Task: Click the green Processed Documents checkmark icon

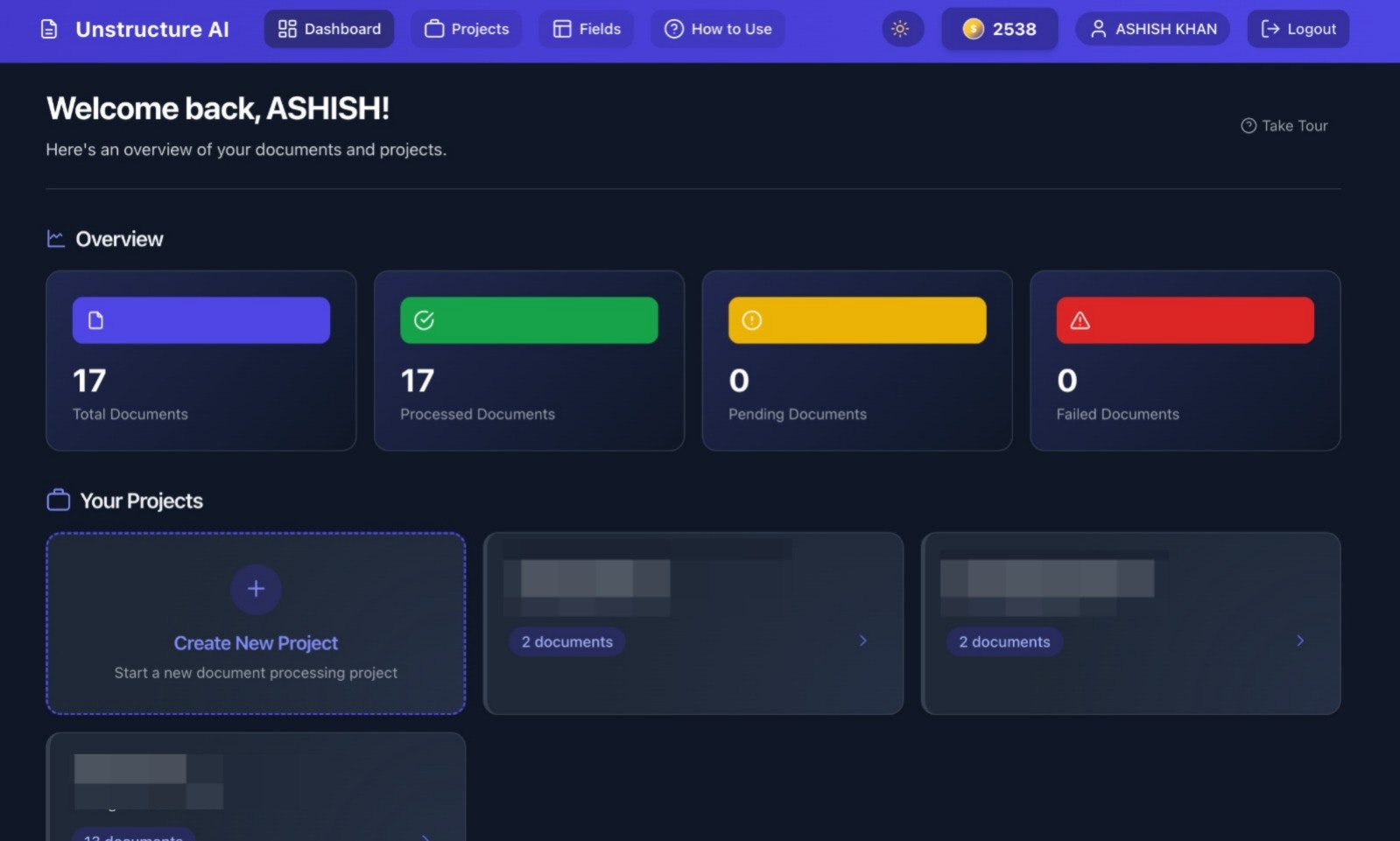Action: click(x=424, y=320)
